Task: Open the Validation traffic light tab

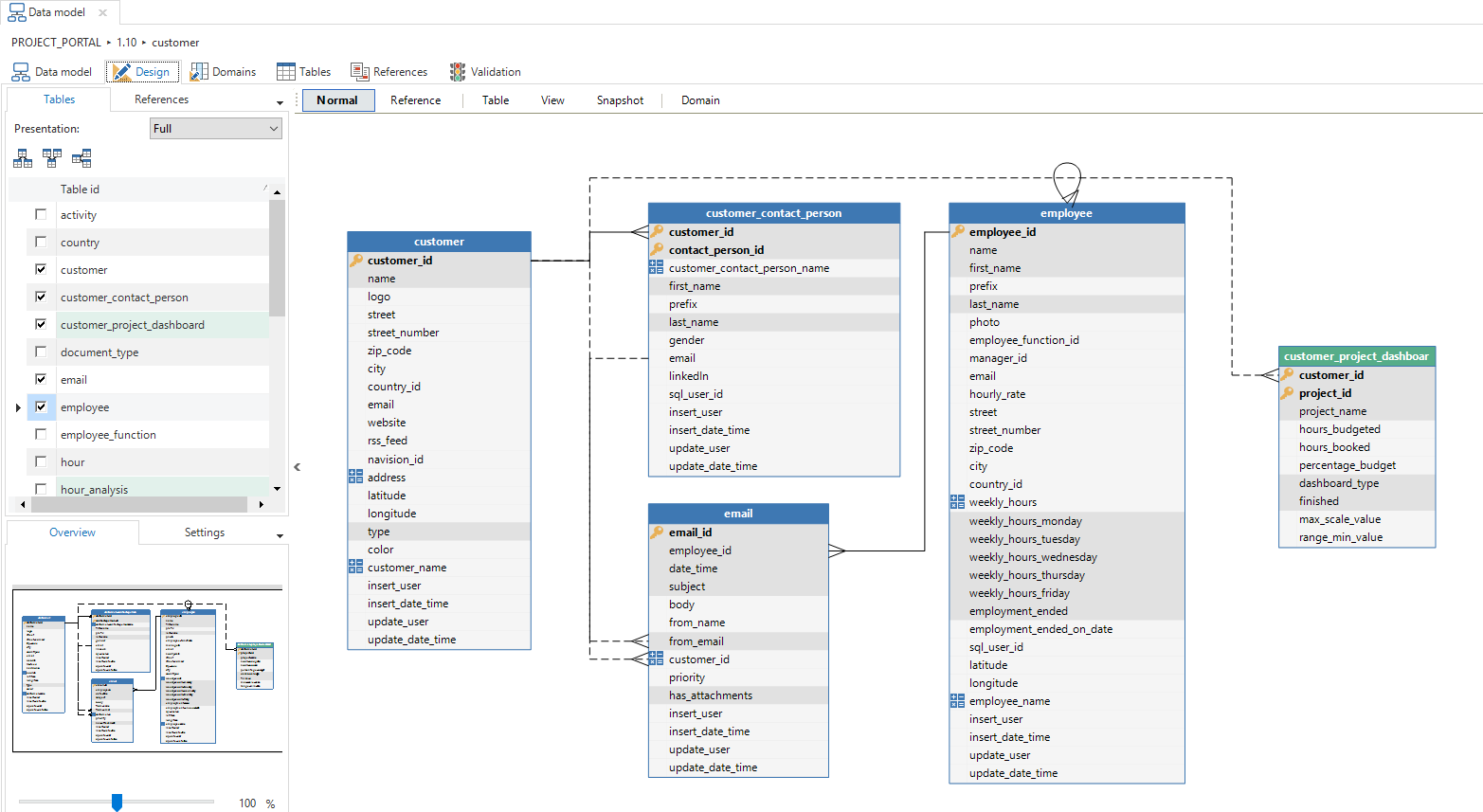Action: click(484, 72)
